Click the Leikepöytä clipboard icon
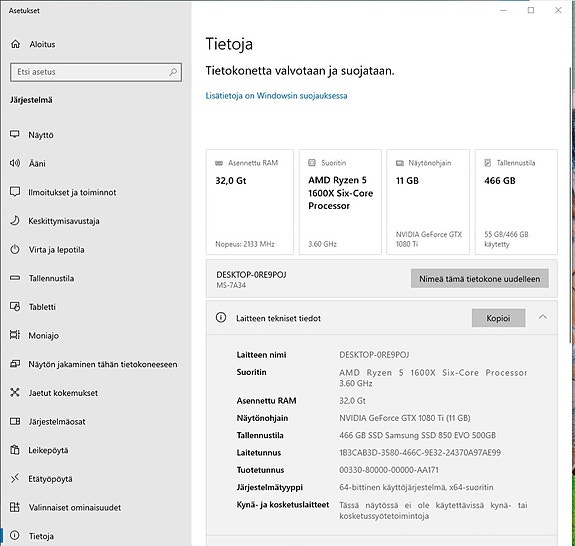This screenshot has width=575, height=546. point(15,450)
